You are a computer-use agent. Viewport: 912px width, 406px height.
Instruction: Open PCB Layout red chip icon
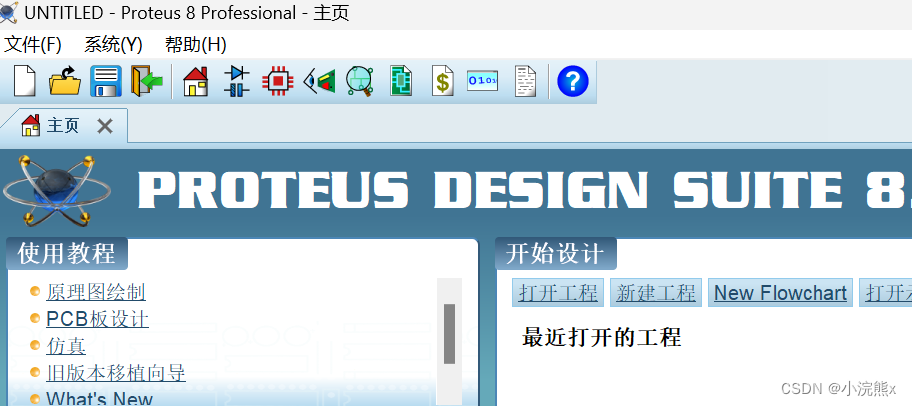point(277,81)
